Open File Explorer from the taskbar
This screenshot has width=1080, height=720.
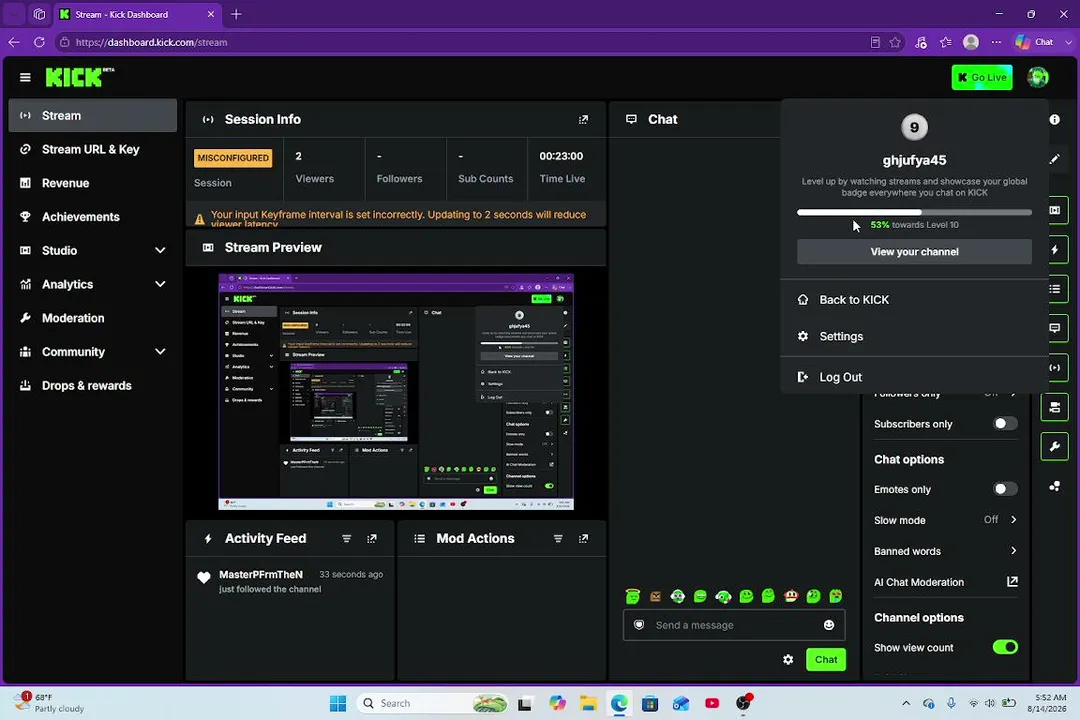click(588, 703)
